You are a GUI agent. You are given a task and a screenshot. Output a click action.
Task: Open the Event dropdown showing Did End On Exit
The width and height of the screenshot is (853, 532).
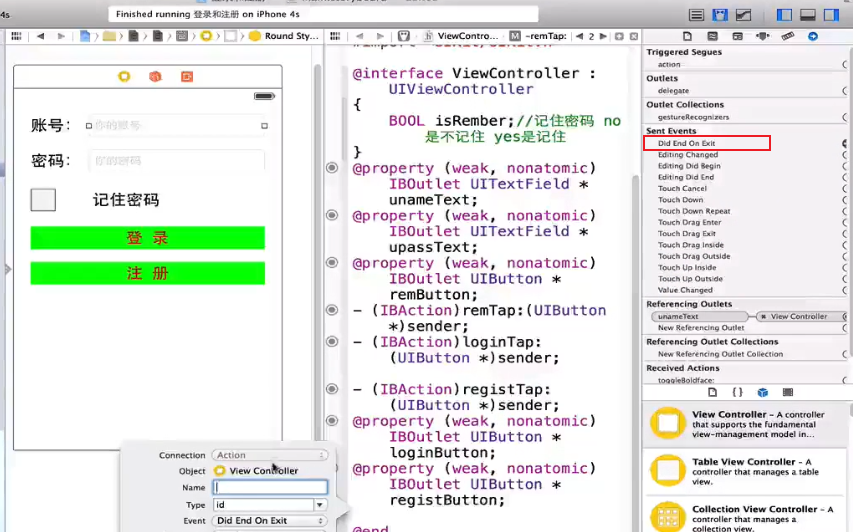[x=270, y=521]
